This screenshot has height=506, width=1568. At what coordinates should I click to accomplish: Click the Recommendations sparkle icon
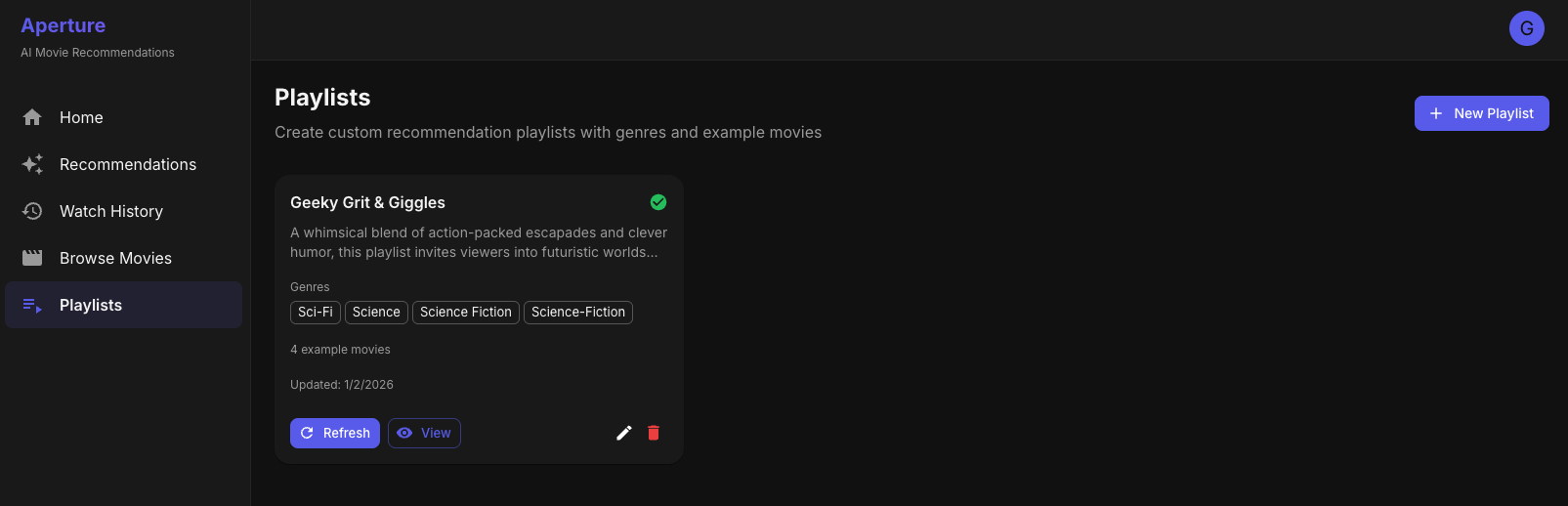click(32, 164)
